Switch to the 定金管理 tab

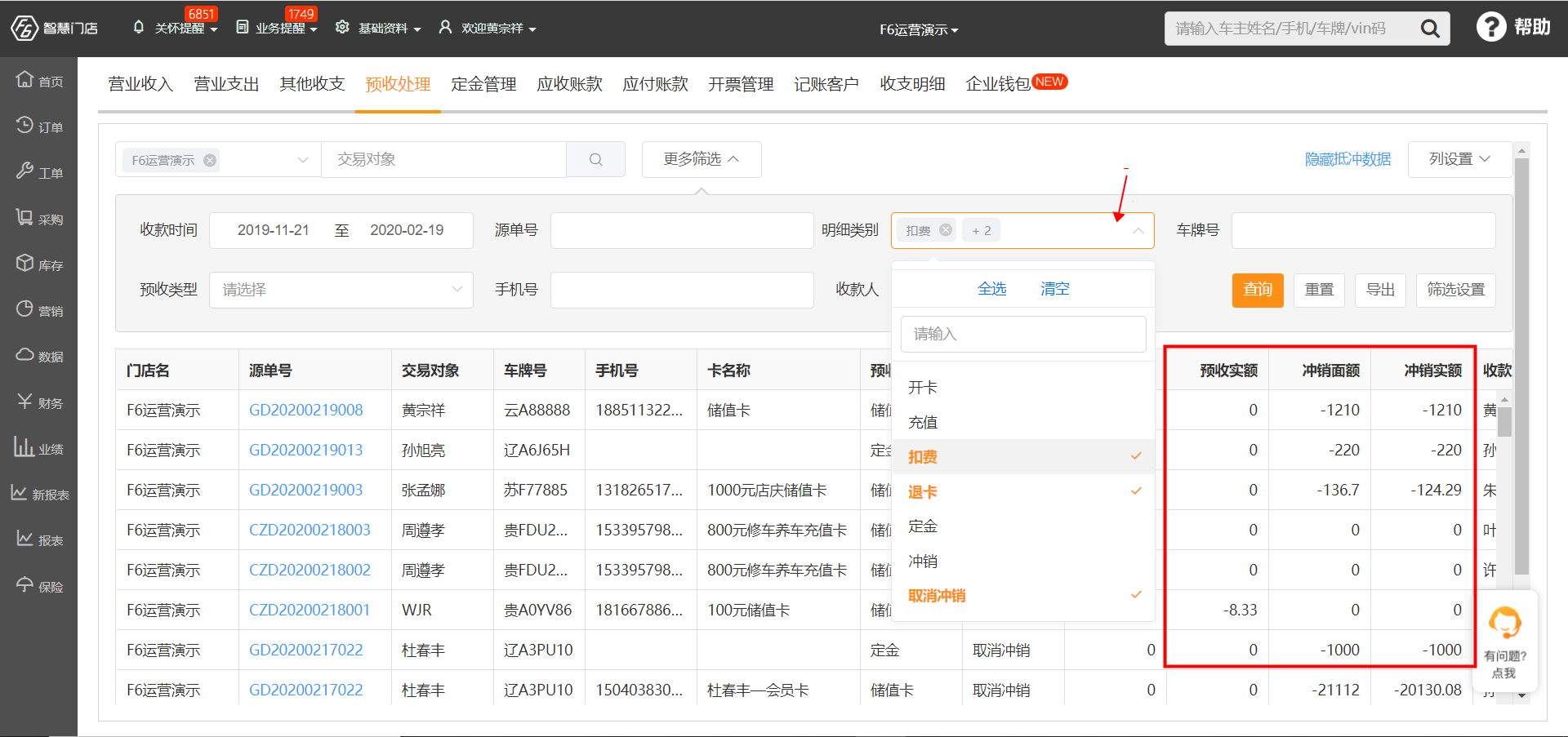pos(483,84)
